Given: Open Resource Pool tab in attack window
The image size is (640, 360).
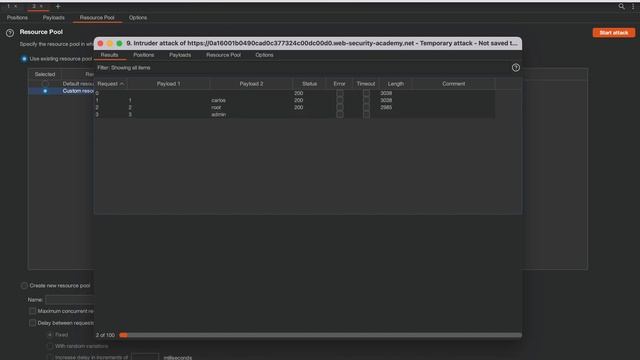Looking at the screenshot, I should (x=223, y=55).
